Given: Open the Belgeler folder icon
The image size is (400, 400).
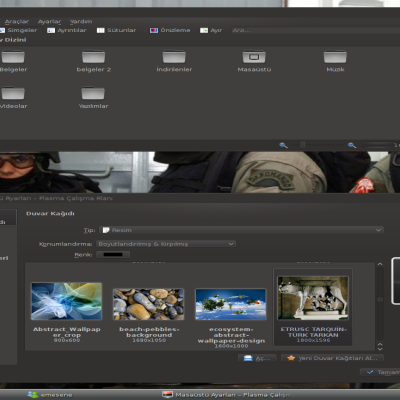Looking at the screenshot, I should tap(13, 57).
